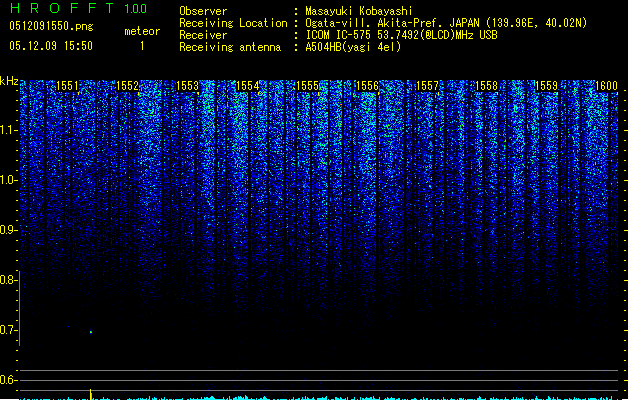Click antenna value A504HB(yagi 4el)
Viewport: 629px width, 400px height.
[x=353, y=47]
